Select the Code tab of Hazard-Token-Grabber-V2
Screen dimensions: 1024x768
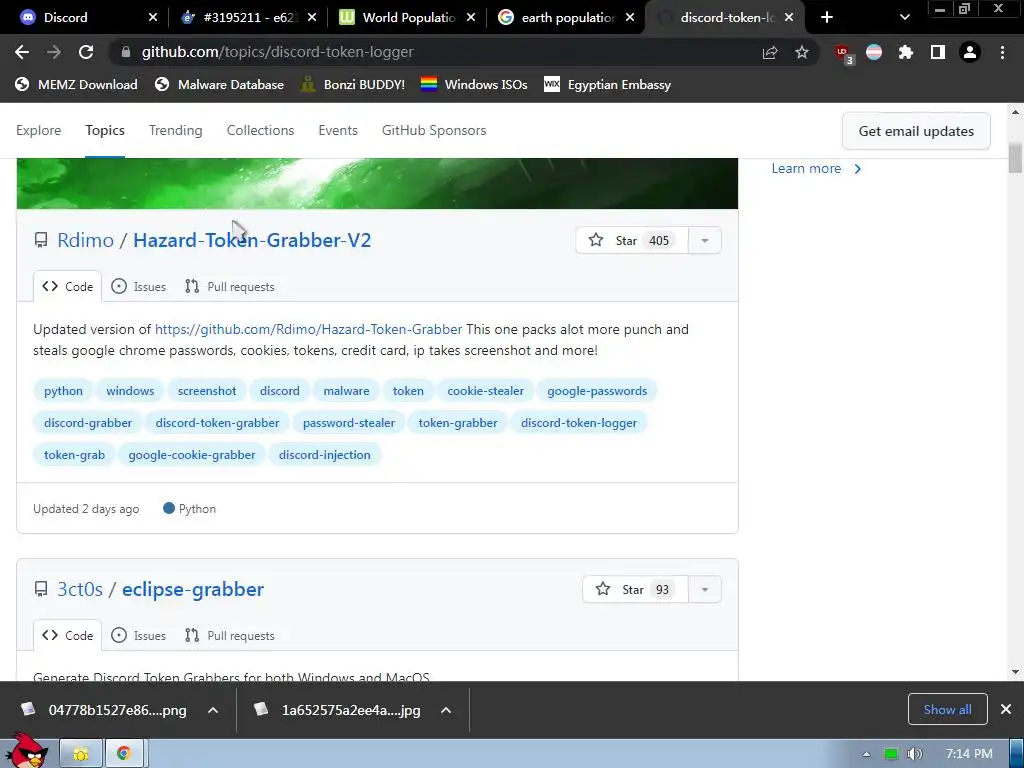67,287
